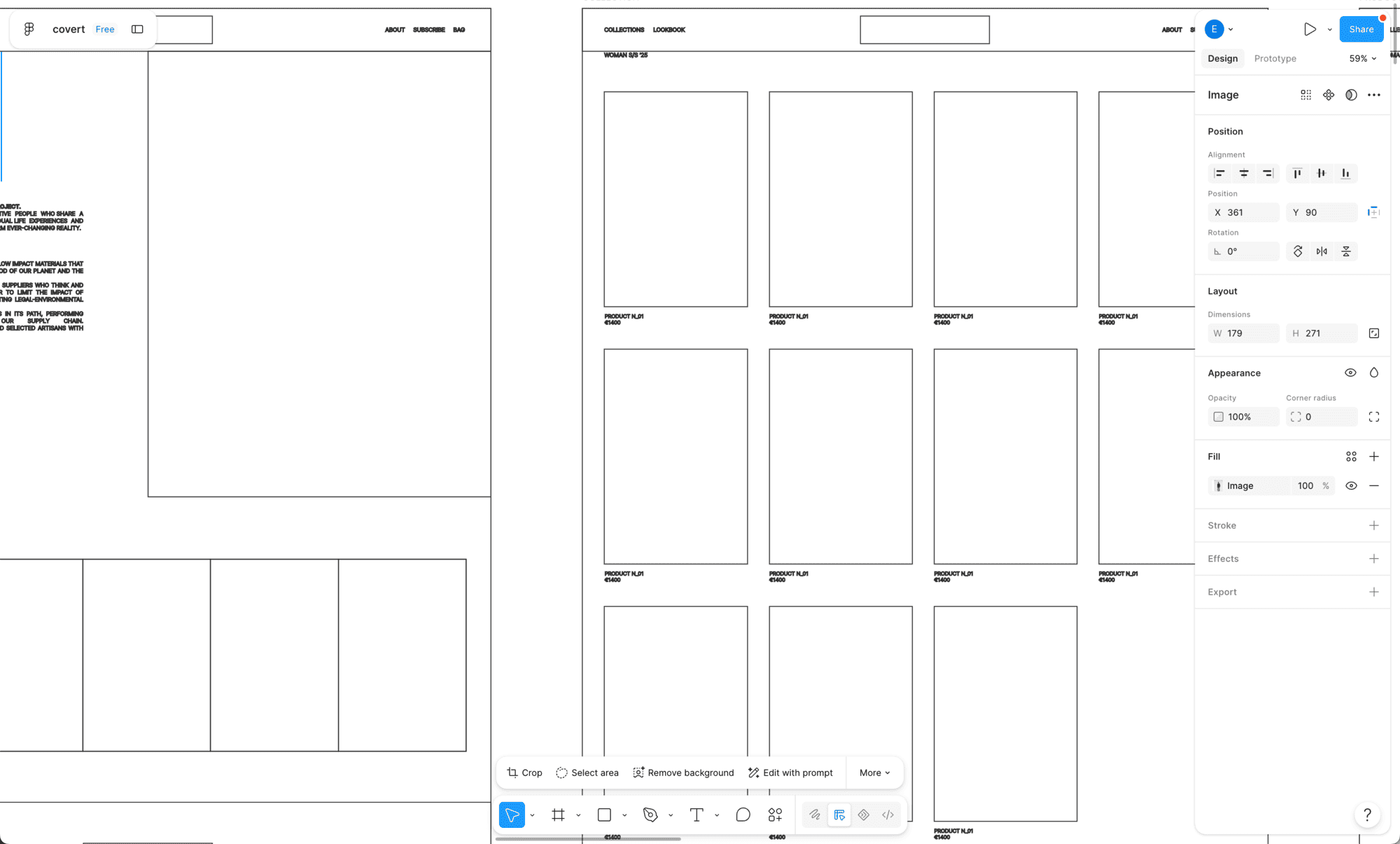Toggle the sidebar panel icon

tap(137, 29)
